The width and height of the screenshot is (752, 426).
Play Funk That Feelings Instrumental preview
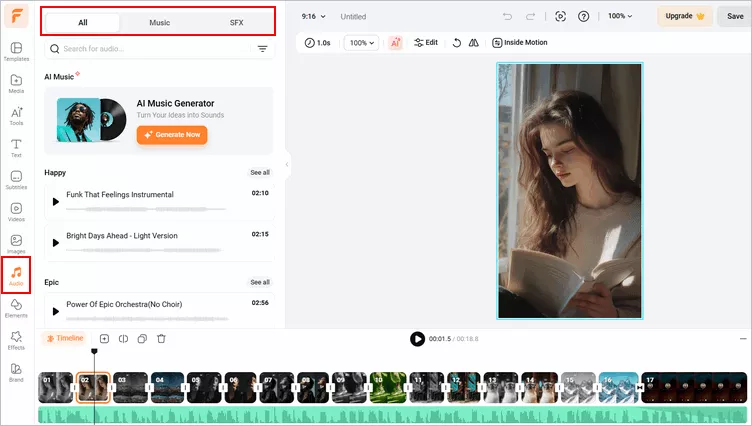(56, 202)
